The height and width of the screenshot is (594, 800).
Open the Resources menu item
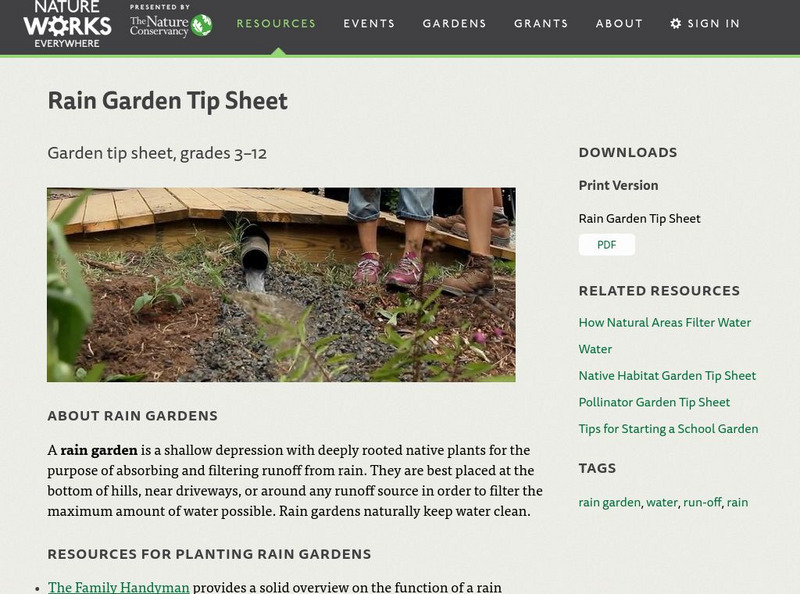click(x=276, y=23)
